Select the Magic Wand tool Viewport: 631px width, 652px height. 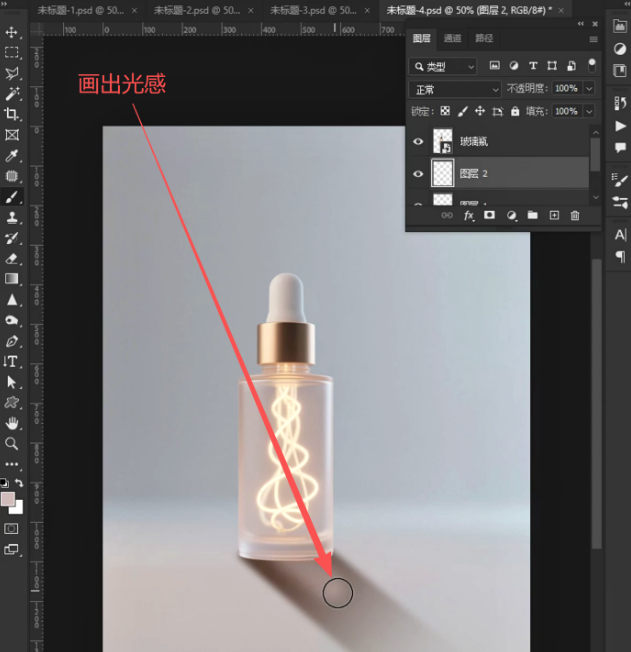click(11, 94)
